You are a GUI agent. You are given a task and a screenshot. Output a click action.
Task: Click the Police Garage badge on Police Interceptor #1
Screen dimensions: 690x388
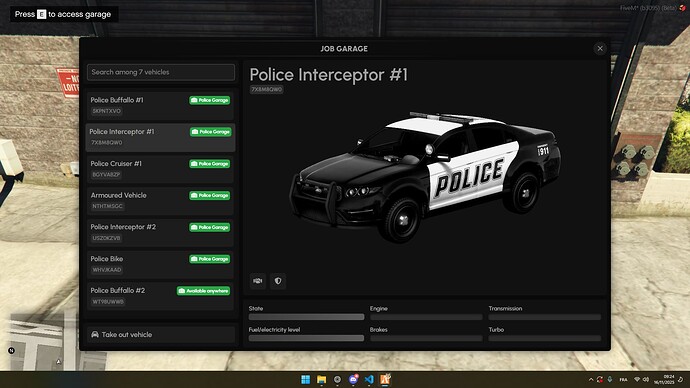[x=211, y=132]
